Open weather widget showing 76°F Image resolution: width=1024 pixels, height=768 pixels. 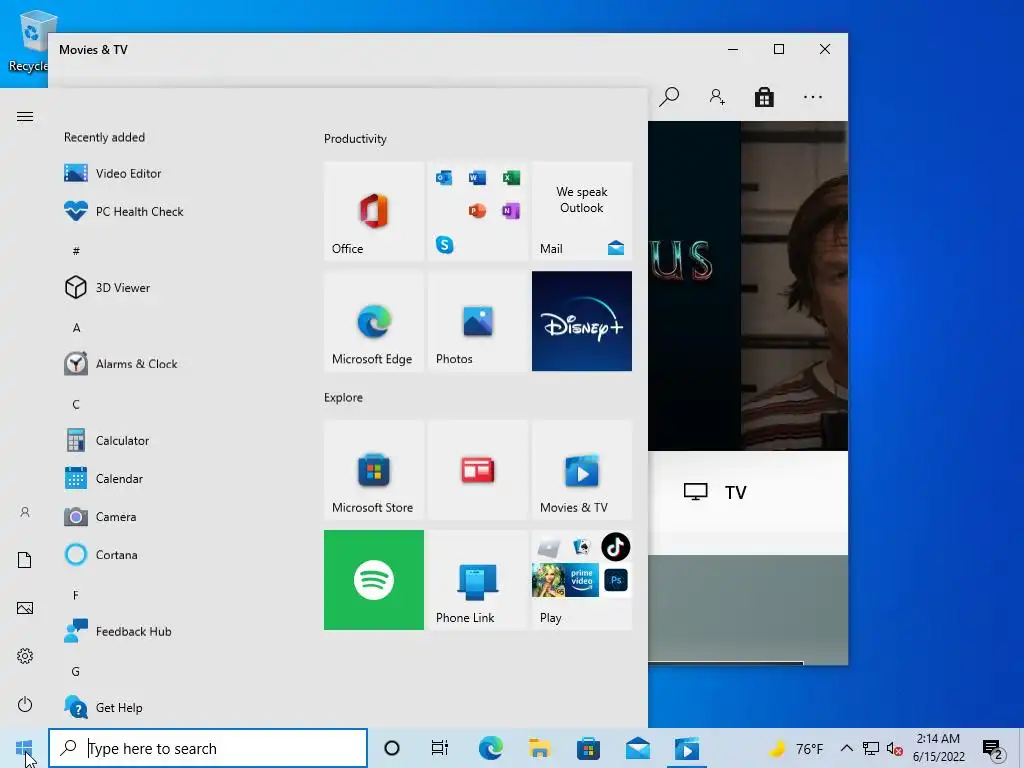coord(796,748)
